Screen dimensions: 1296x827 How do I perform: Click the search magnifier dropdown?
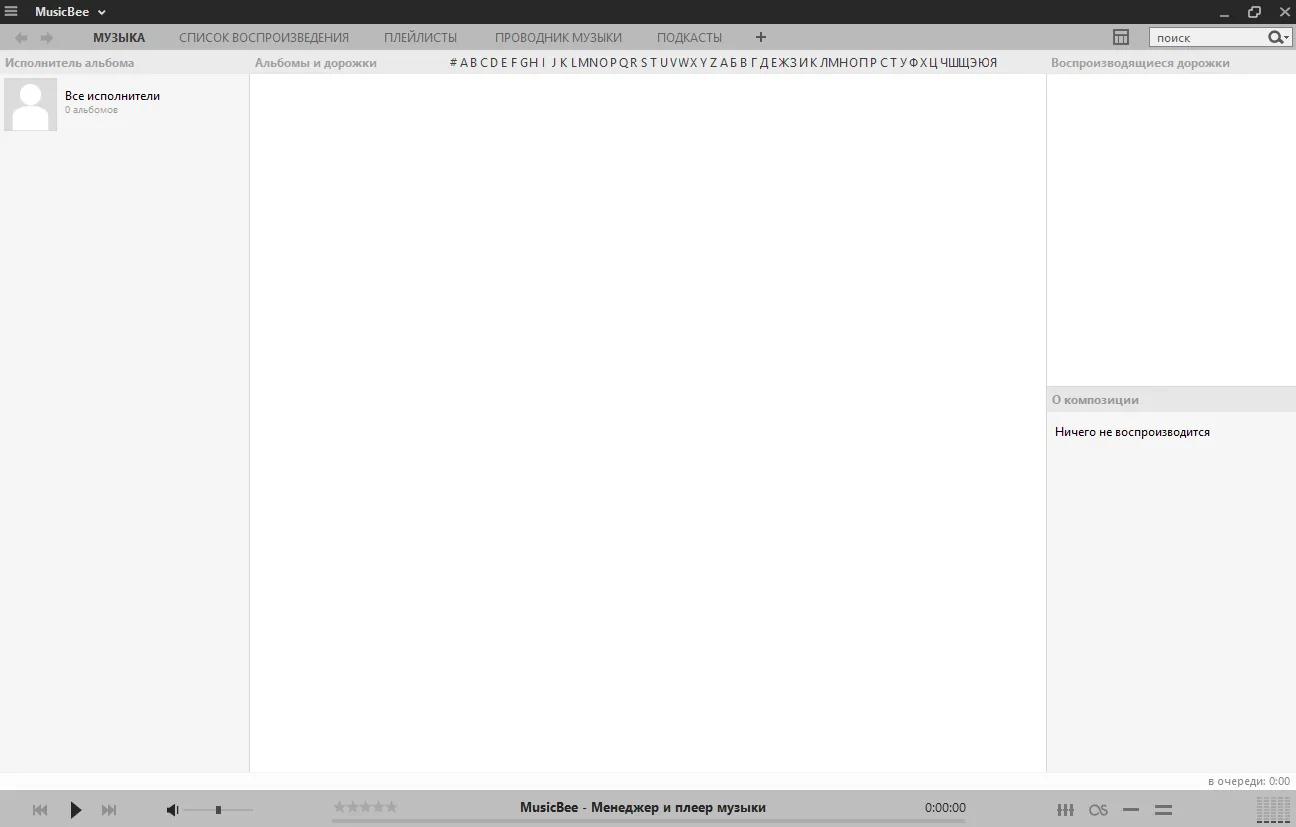point(1279,37)
